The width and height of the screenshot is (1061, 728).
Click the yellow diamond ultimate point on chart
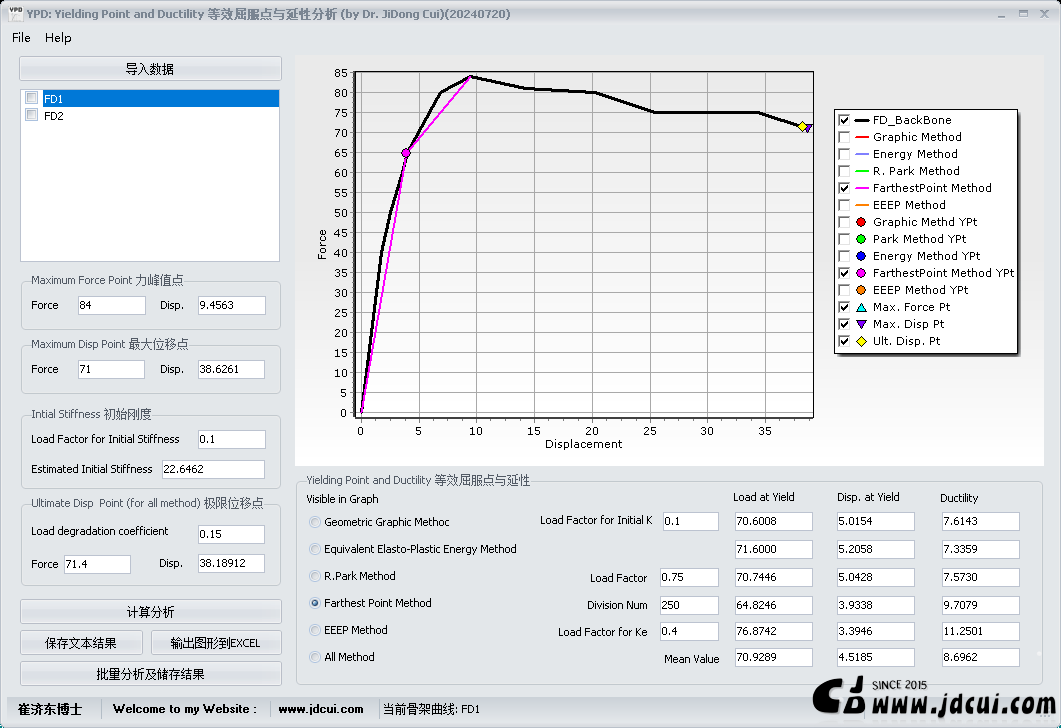802,127
